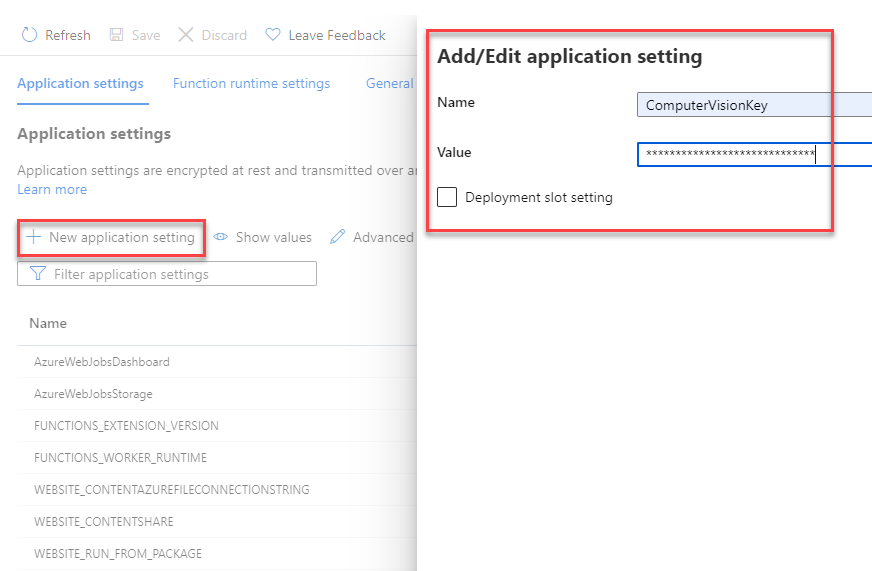Click the Leave Feedback heart icon

pyautogui.click(x=272, y=34)
